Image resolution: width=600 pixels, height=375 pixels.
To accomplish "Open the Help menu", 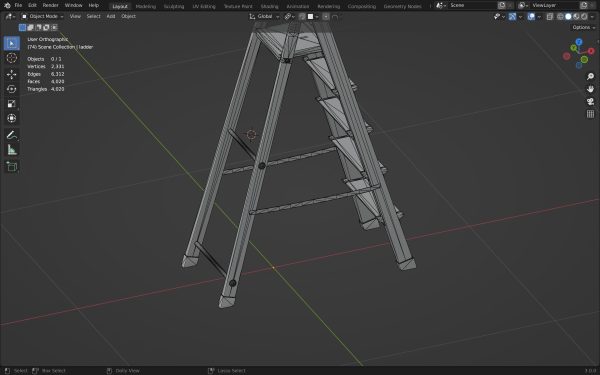I will [x=94, y=5].
